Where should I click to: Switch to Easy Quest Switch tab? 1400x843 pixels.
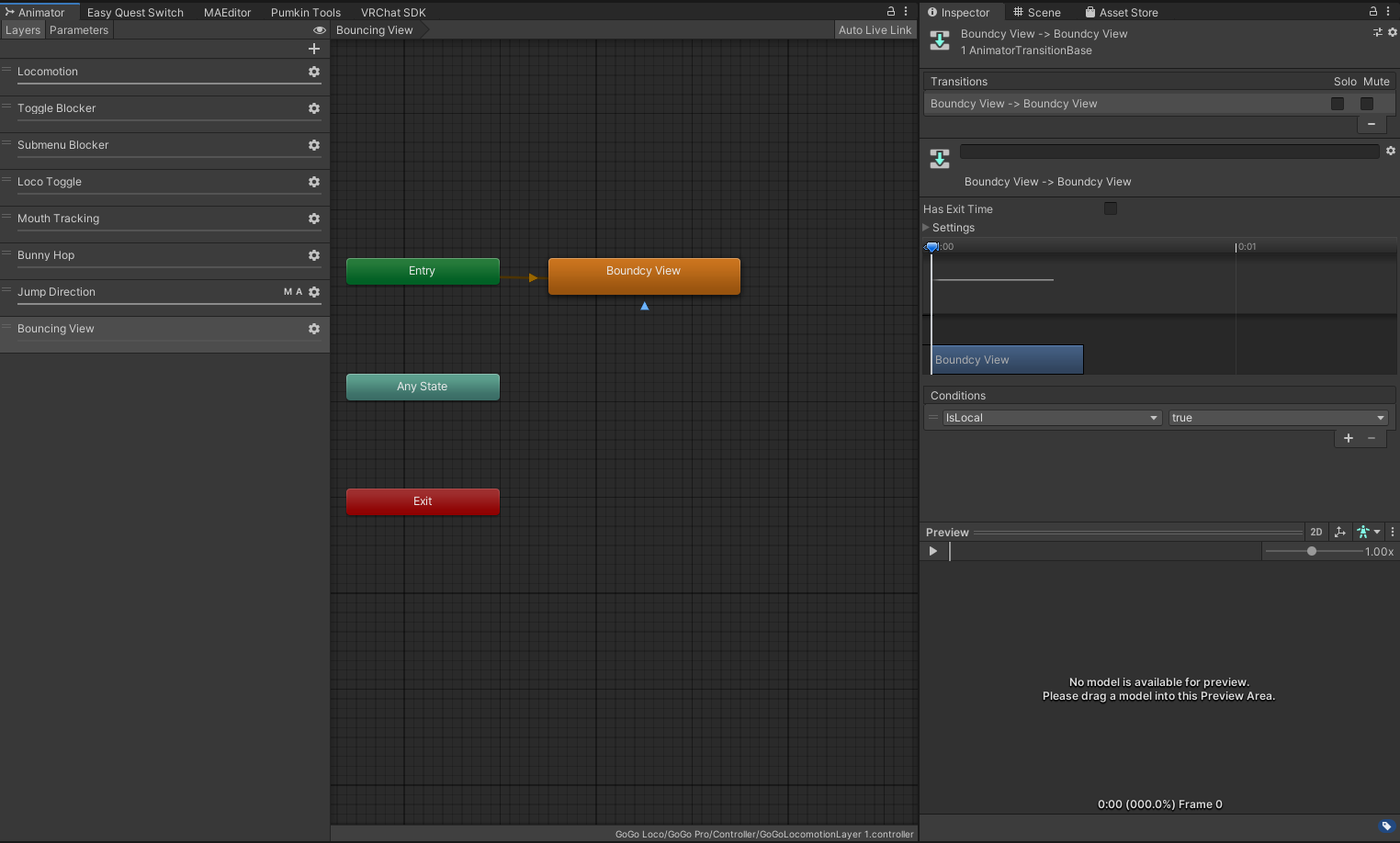135,12
